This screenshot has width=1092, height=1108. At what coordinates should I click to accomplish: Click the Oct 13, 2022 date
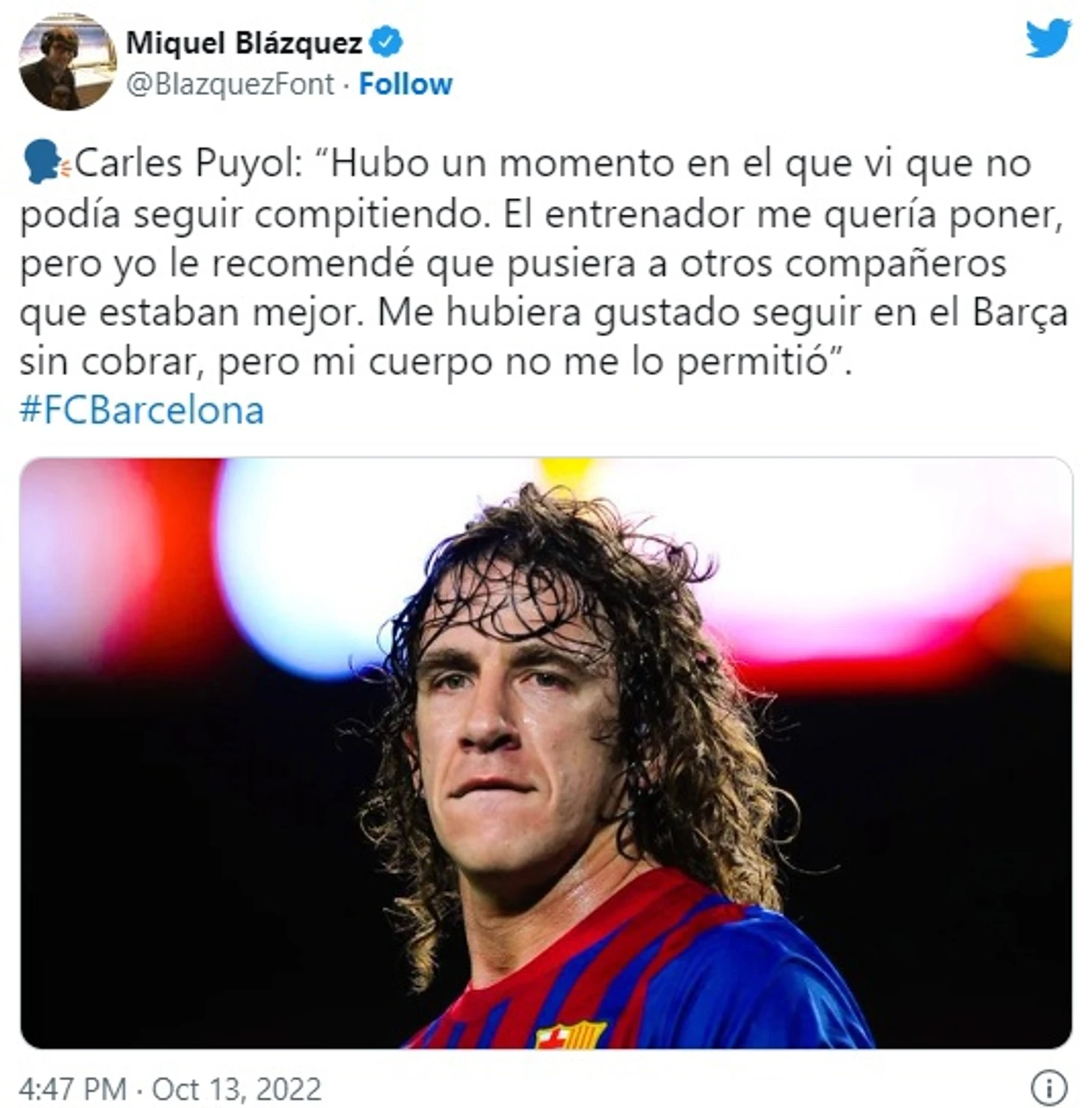pyautogui.click(x=236, y=1089)
